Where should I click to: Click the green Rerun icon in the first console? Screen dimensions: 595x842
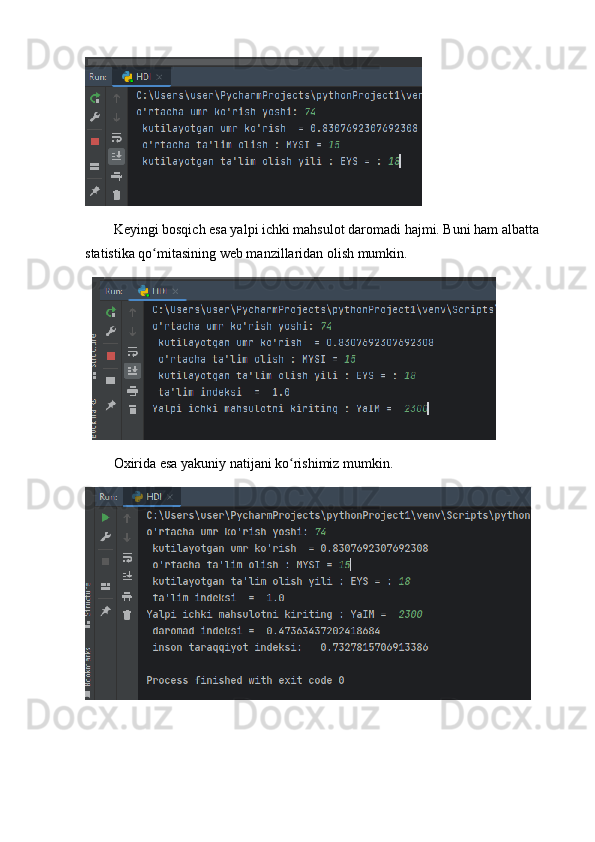pyautogui.click(x=95, y=98)
